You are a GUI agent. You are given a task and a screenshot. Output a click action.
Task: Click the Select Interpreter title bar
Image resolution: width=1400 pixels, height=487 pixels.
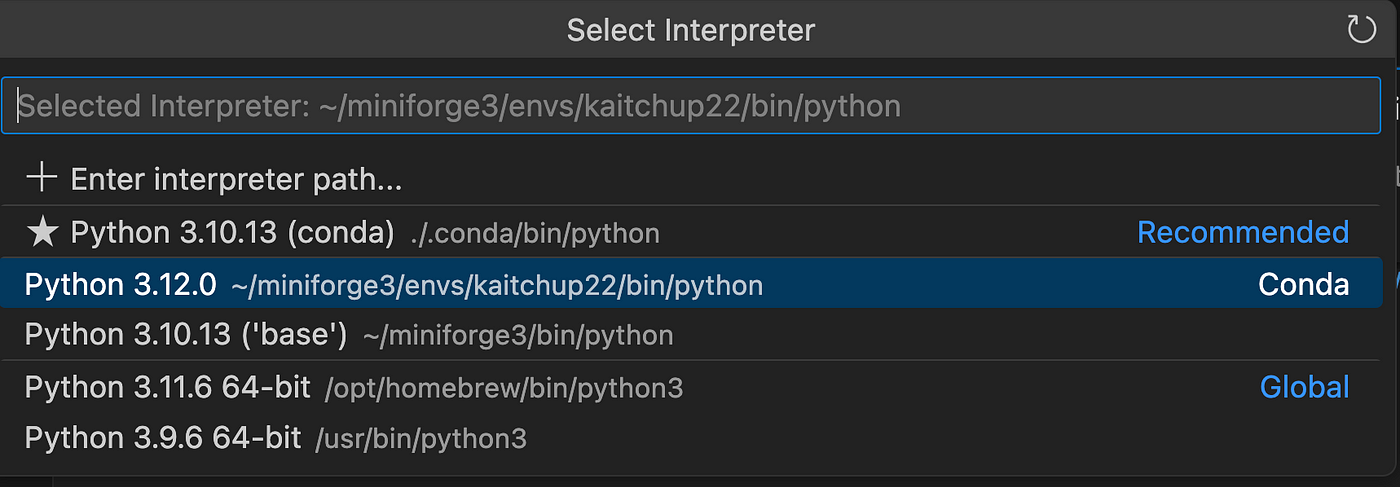pyautogui.click(x=691, y=30)
